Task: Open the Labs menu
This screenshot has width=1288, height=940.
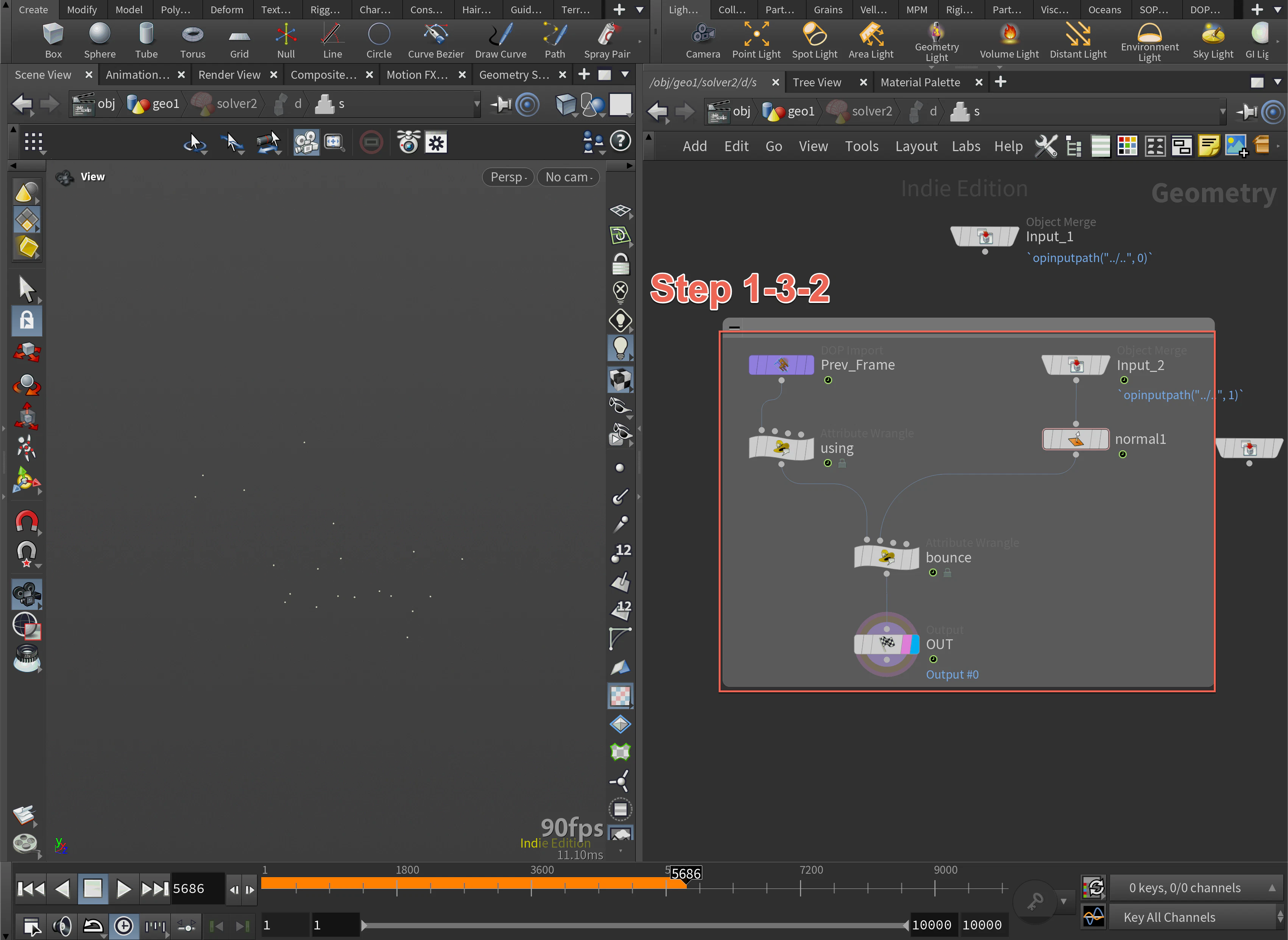Action: click(965, 146)
